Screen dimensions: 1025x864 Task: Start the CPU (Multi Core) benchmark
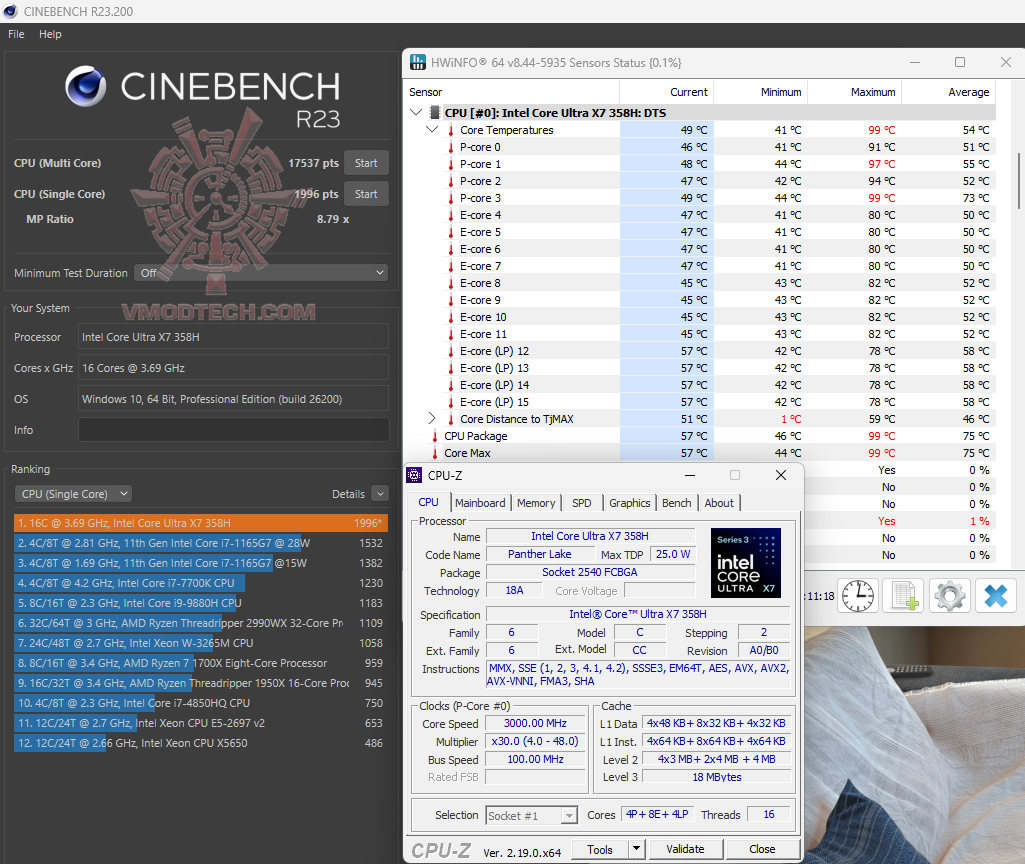(x=366, y=163)
